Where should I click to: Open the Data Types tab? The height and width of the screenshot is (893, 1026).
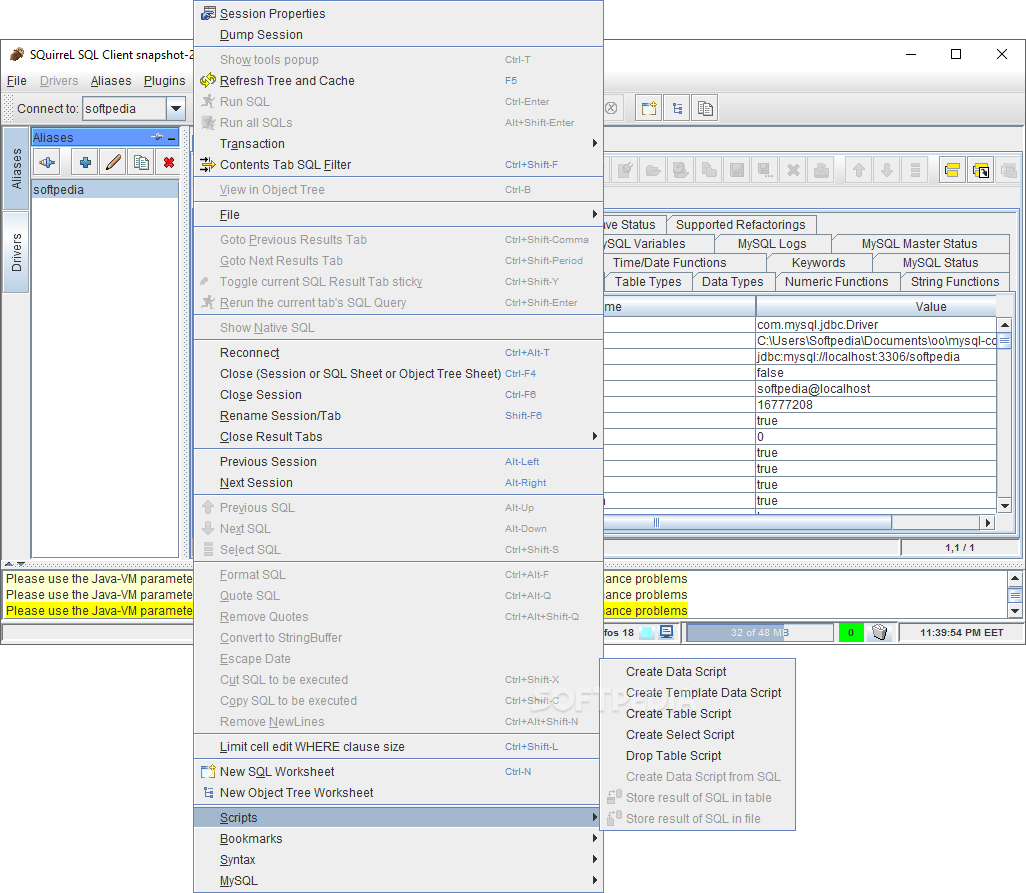(x=732, y=281)
